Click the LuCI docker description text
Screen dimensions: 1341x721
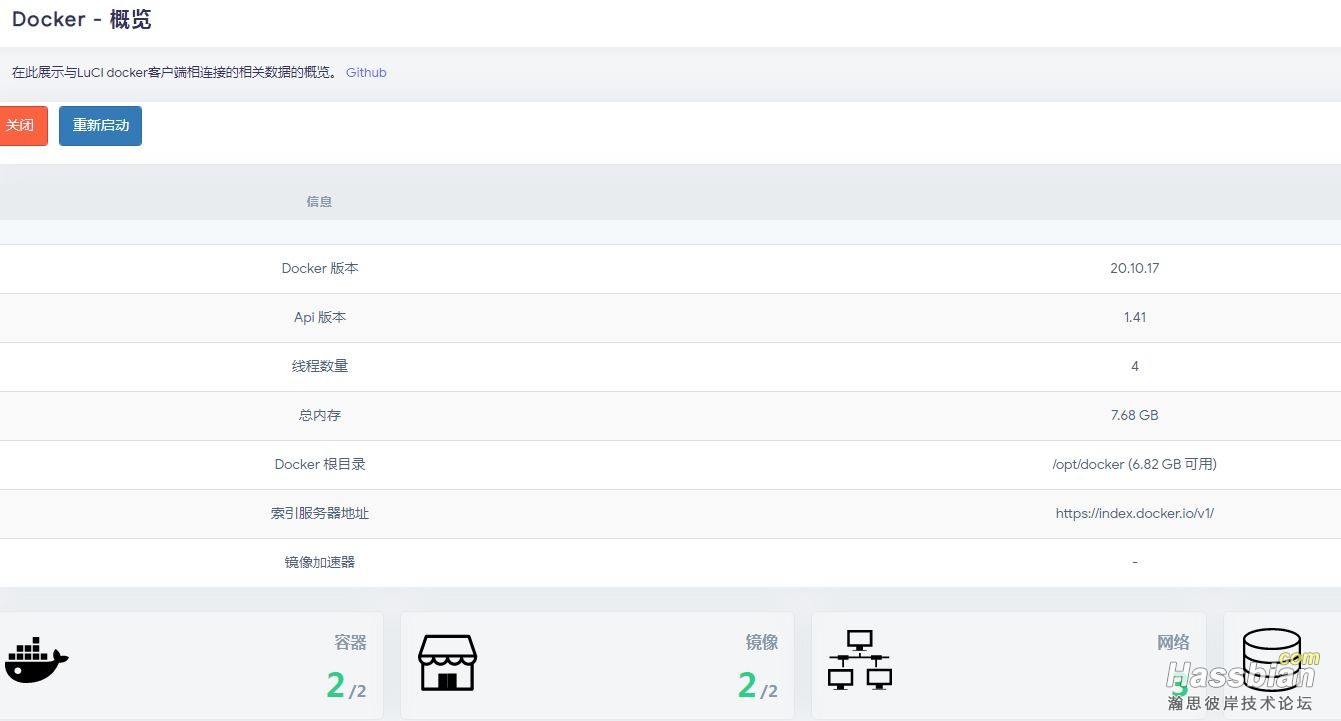coord(174,73)
